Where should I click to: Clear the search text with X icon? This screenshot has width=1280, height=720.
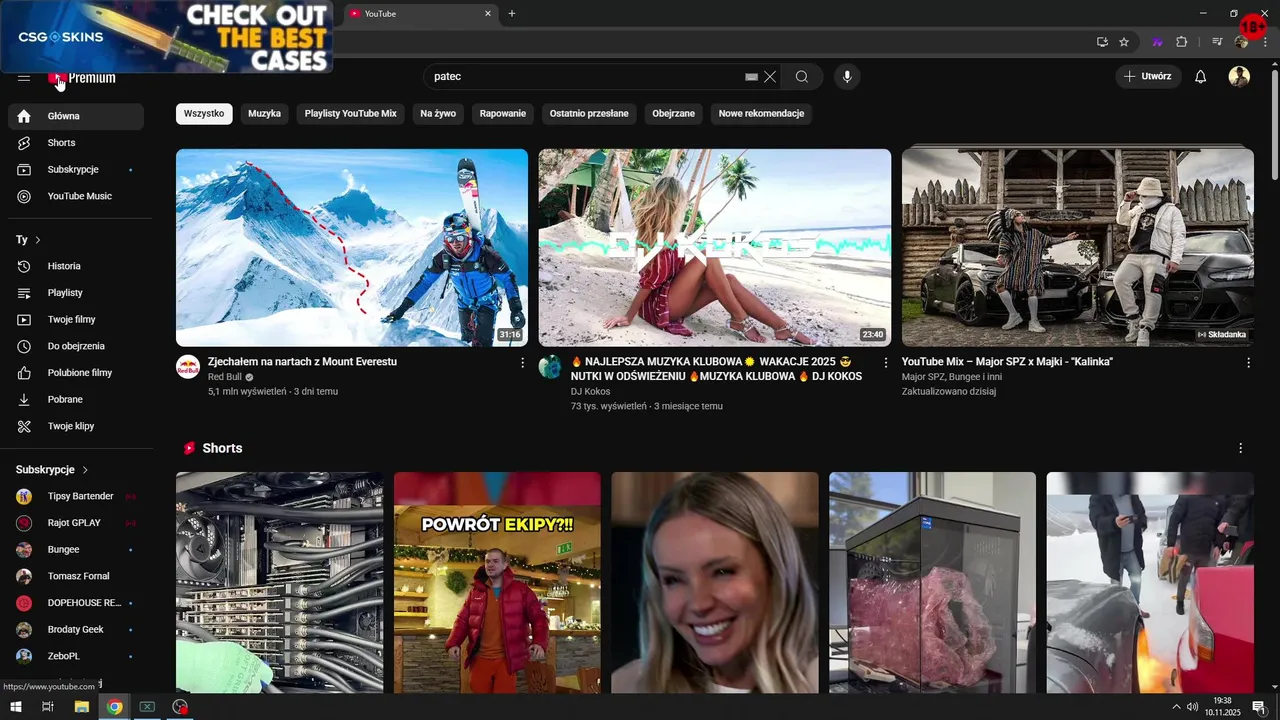pyautogui.click(x=770, y=77)
